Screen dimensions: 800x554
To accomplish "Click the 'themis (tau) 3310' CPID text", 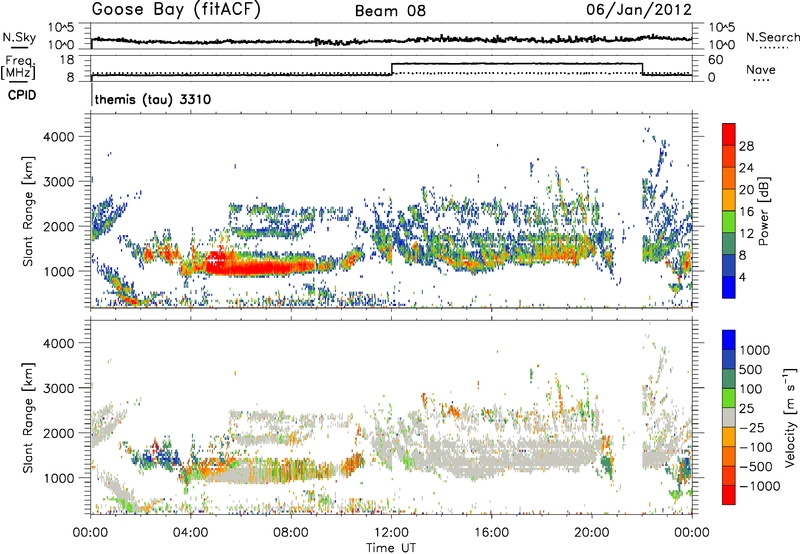I will pos(153,99).
